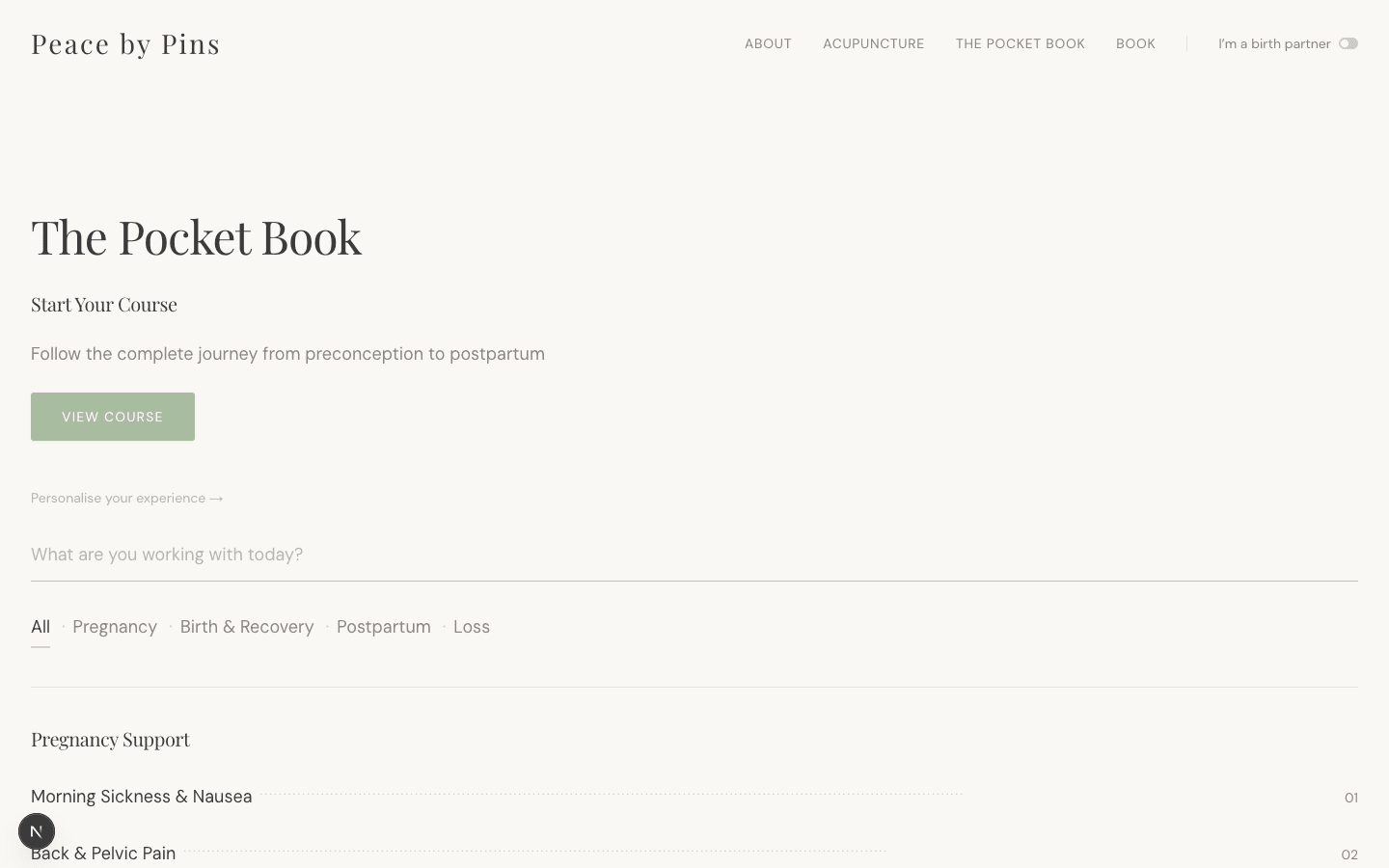Open the About menu item
Image resolution: width=1389 pixels, height=868 pixels.
click(x=768, y=43)
